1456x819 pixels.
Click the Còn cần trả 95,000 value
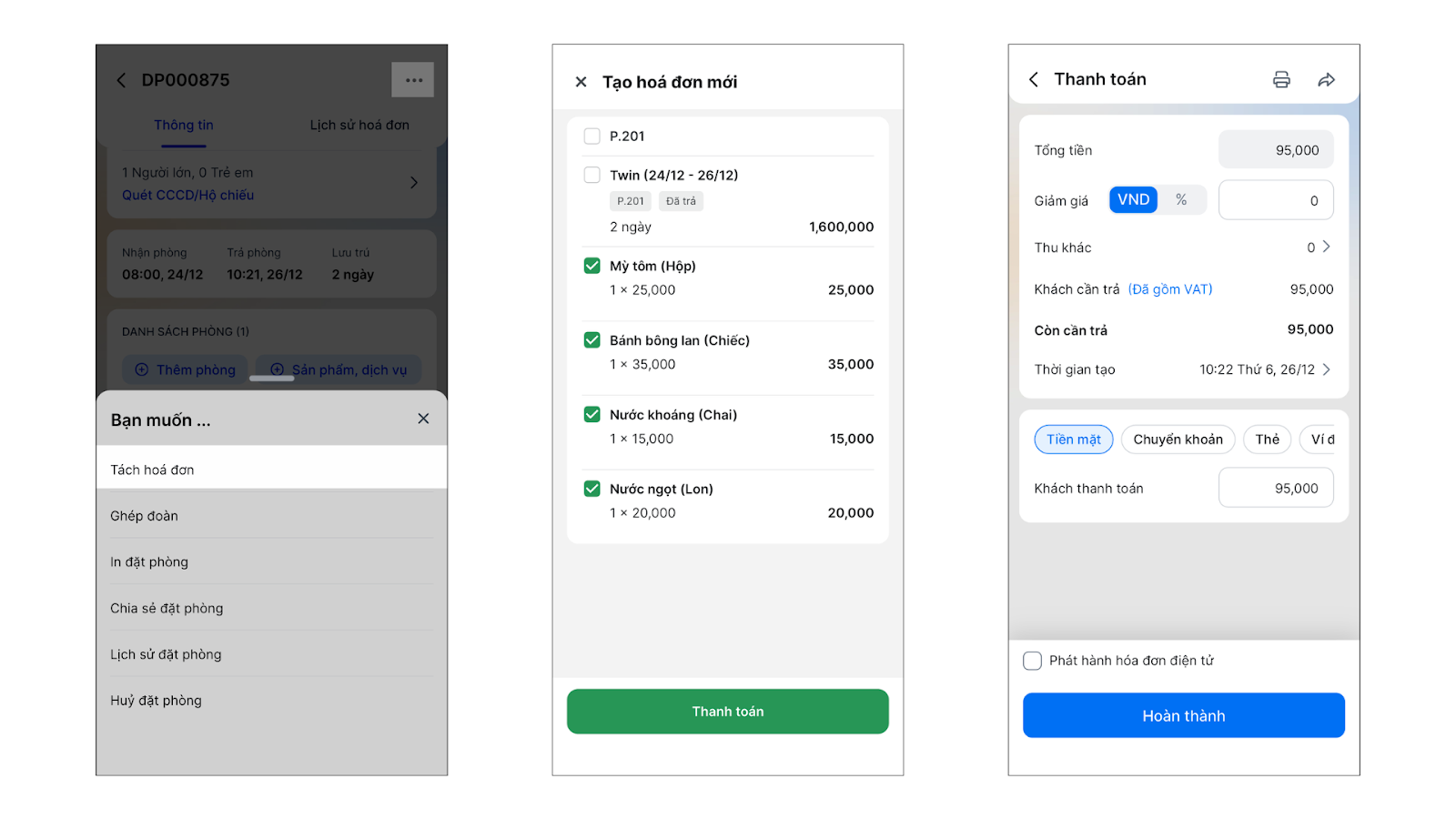1310,329
